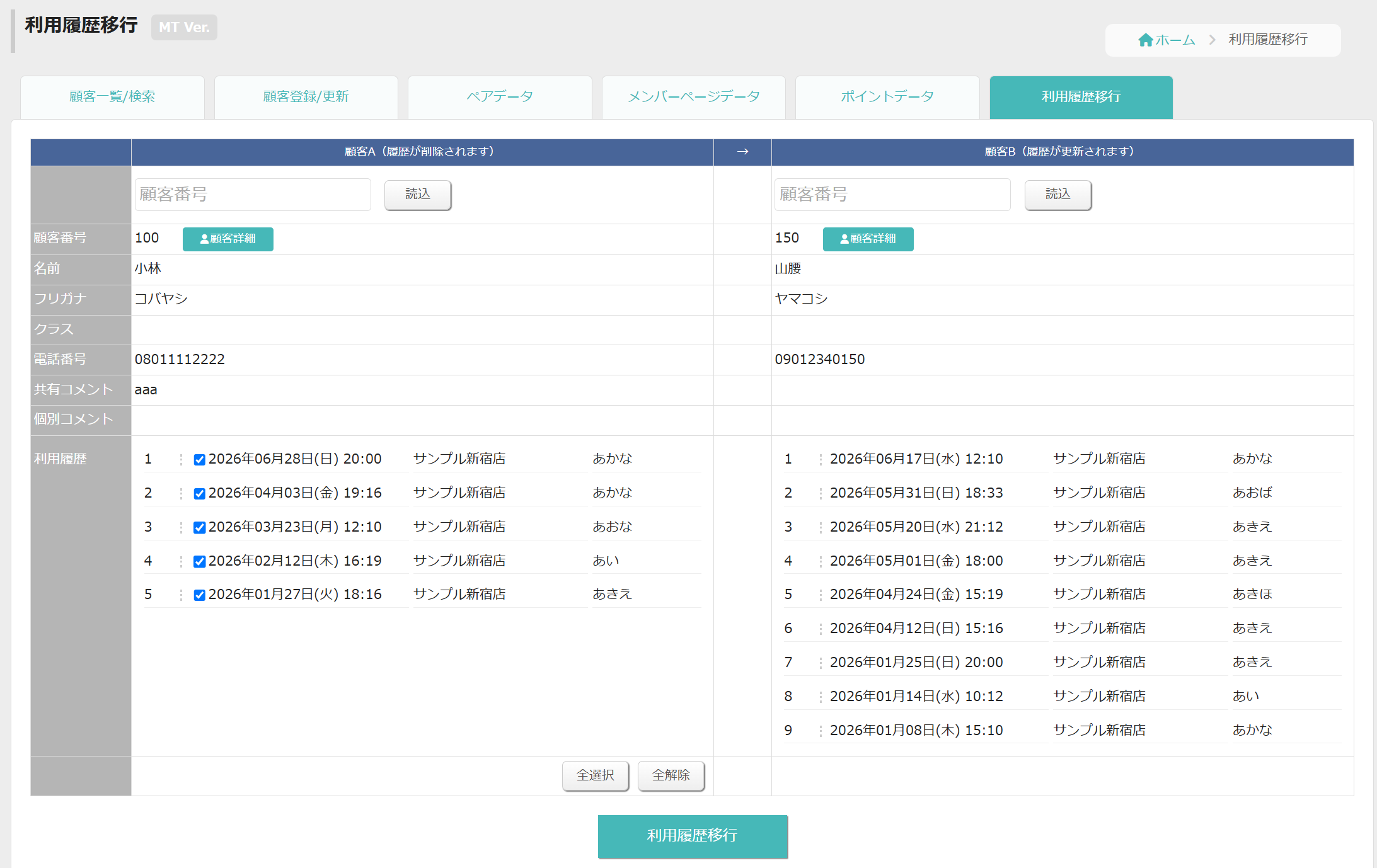Viewport: 1377px width, 868px height.
Task: Open the ポイントデータ tab
Action: (x=887, y=97)
